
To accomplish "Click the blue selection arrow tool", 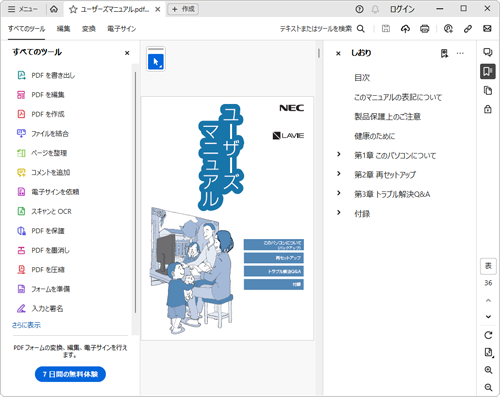I will click(x=156, y=62).
